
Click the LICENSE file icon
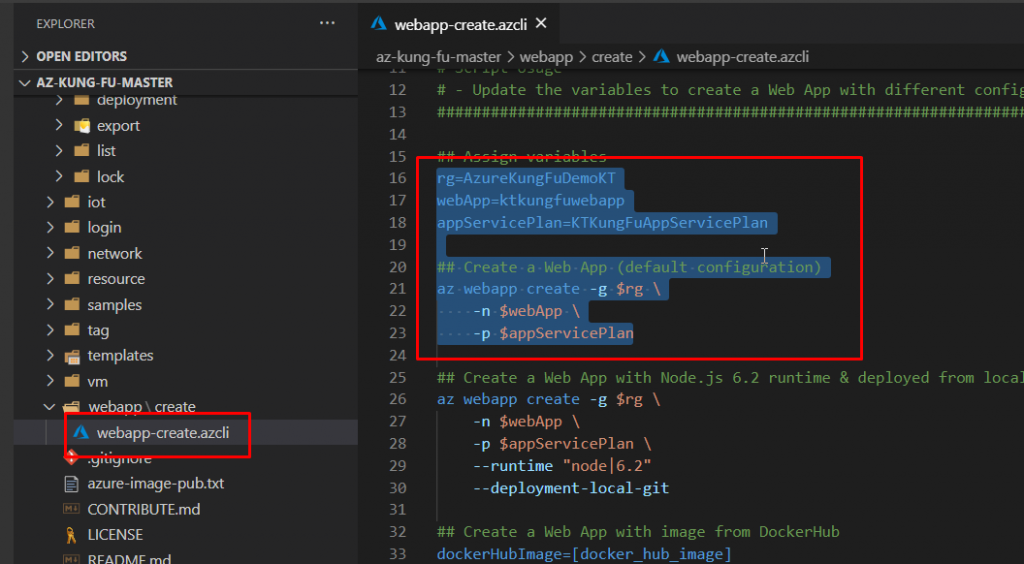pos(71,535)
